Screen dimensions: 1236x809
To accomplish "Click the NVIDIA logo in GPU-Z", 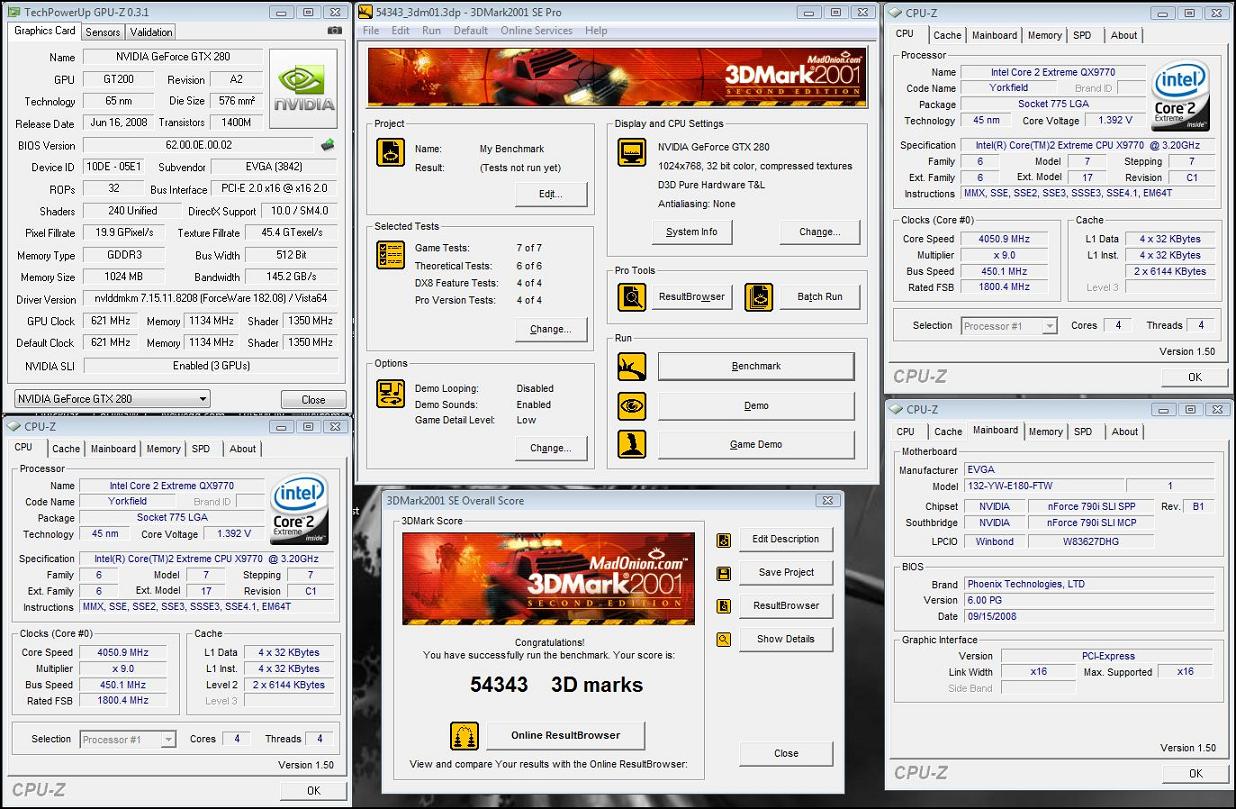I will coord(305,88).
